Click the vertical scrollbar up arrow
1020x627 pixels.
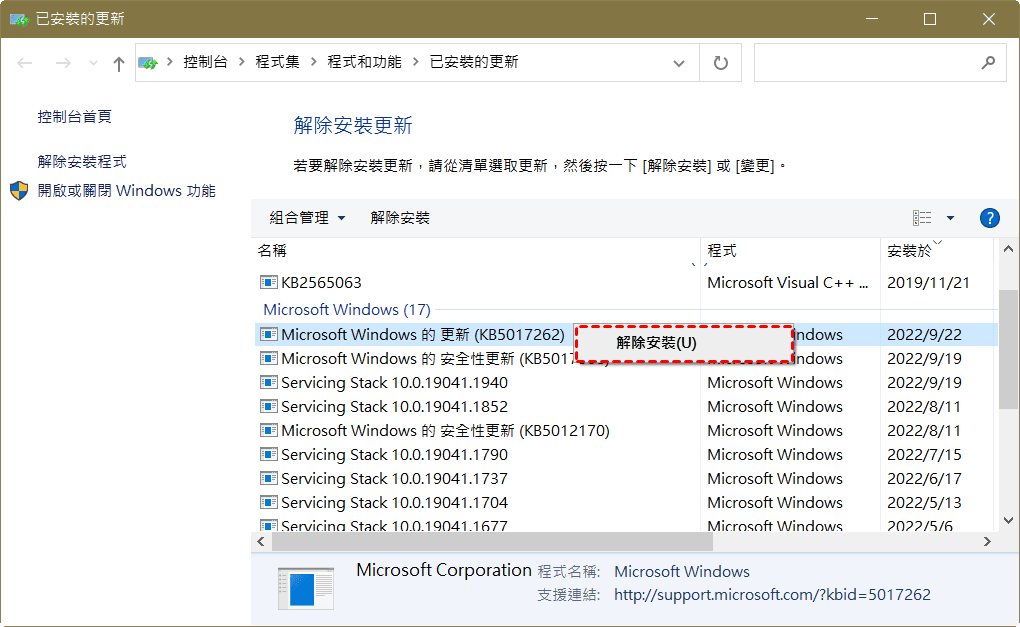coord(1008,248)
